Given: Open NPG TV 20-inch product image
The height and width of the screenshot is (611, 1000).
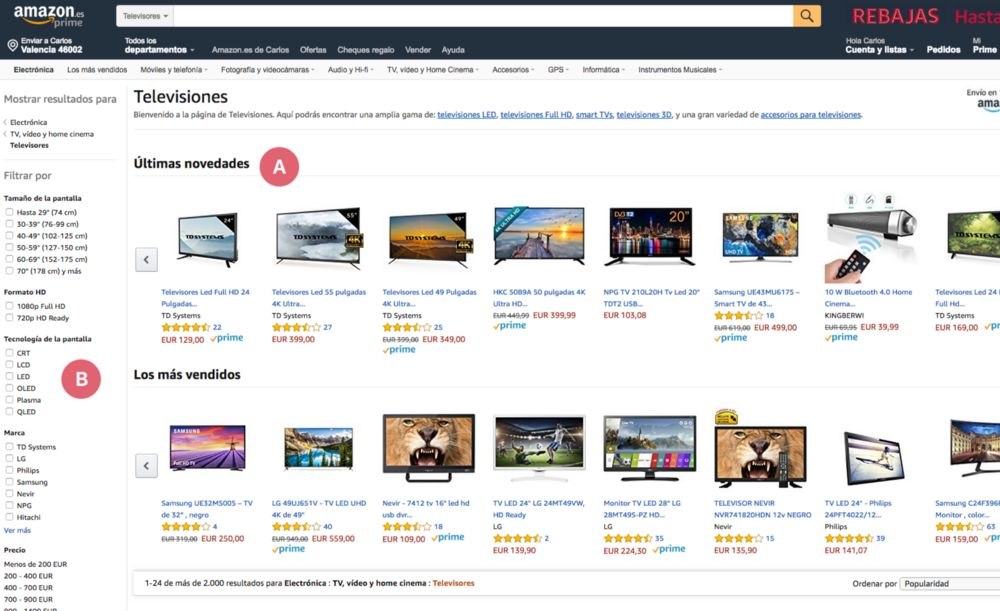Looking at the screenshot, I should 650,236.
